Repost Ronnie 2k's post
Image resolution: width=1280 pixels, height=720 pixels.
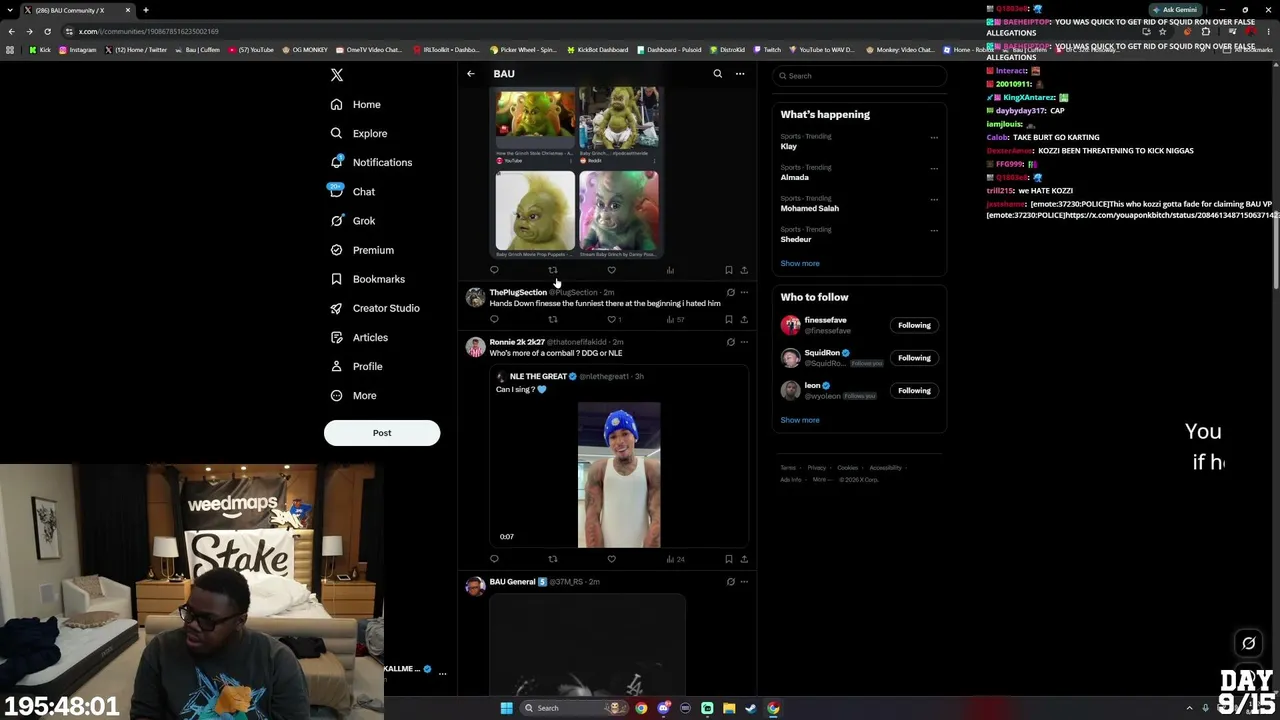pyautogui.click(x=553, y=559)
